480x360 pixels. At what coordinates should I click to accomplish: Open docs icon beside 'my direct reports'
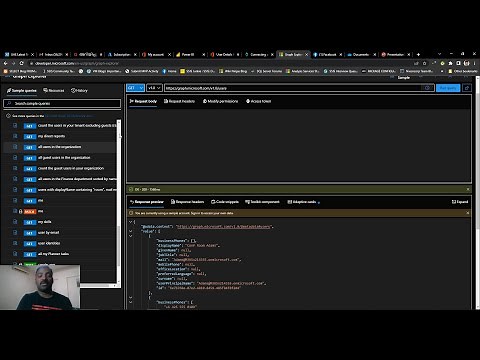(15, 136)
